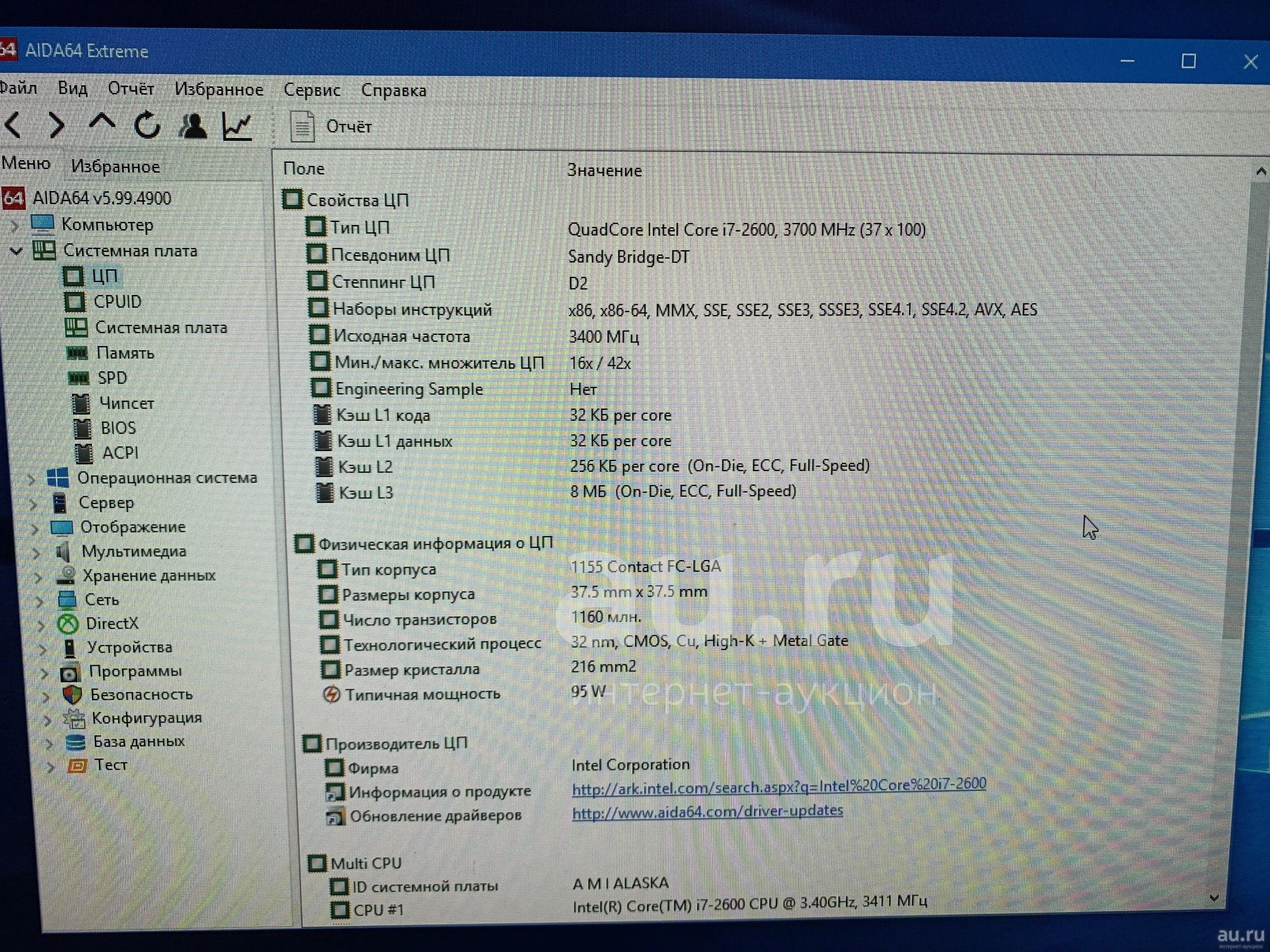
Task: Open the aida64.com driver-updates link
Action: click(707, 812)
